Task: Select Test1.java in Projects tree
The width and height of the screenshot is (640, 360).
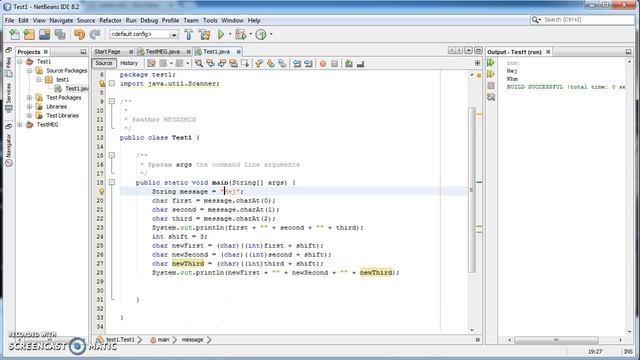Action: [76, 89]
